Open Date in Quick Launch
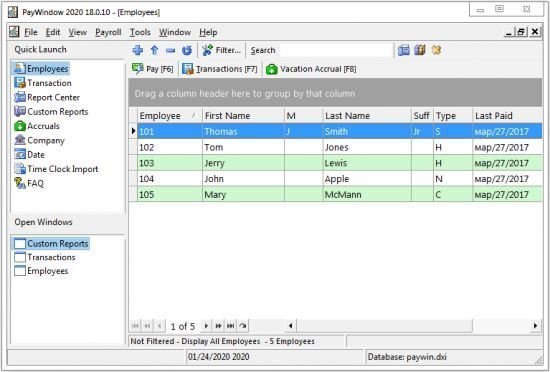 [x=29, y=155]
